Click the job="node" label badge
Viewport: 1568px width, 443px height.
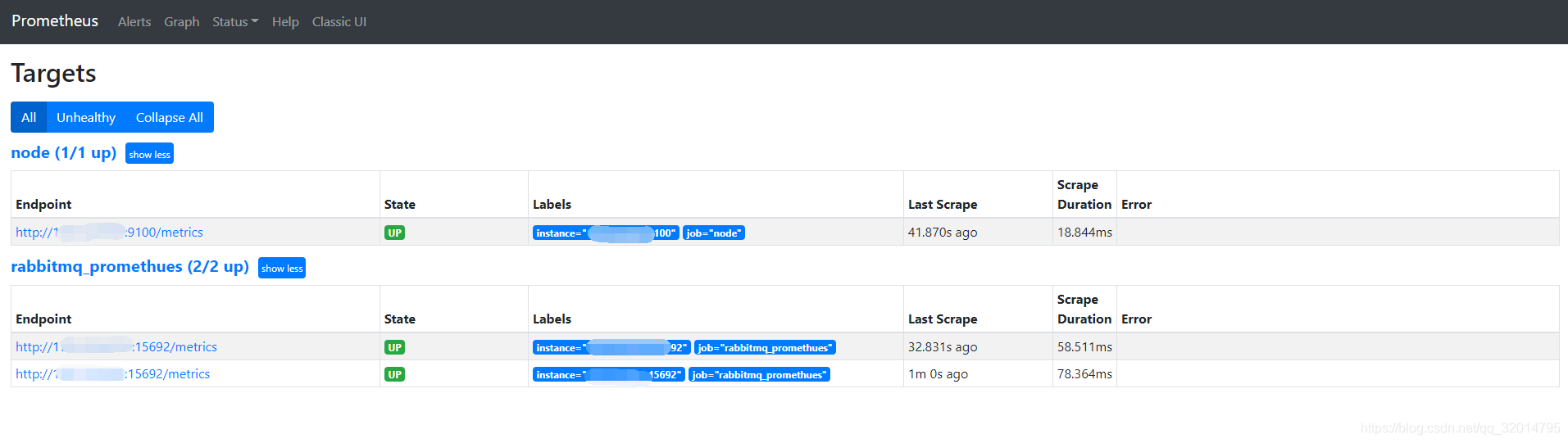coord(714,233)
